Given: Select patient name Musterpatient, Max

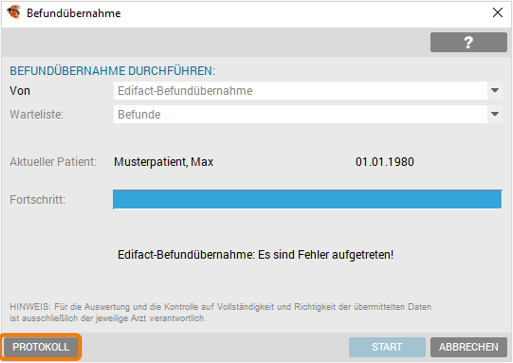Looking at the screenshot, I should pos(164,162).
